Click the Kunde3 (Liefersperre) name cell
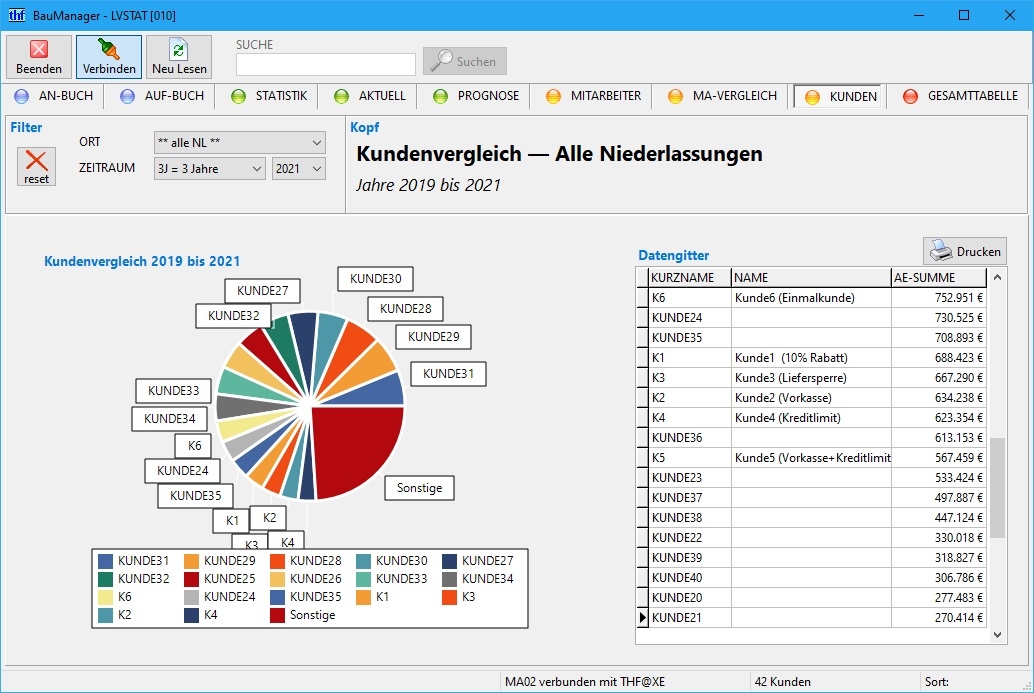 811,378
